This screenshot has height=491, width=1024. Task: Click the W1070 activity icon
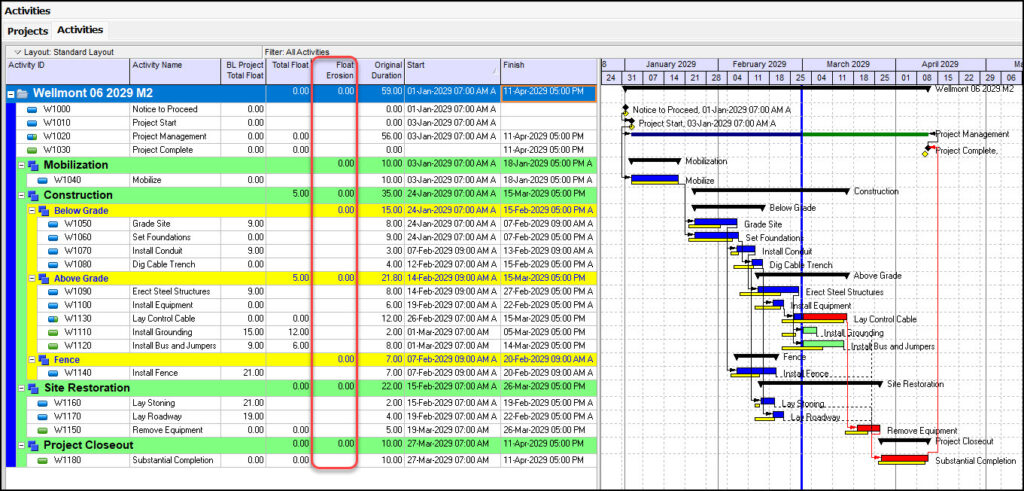[53, 251]
